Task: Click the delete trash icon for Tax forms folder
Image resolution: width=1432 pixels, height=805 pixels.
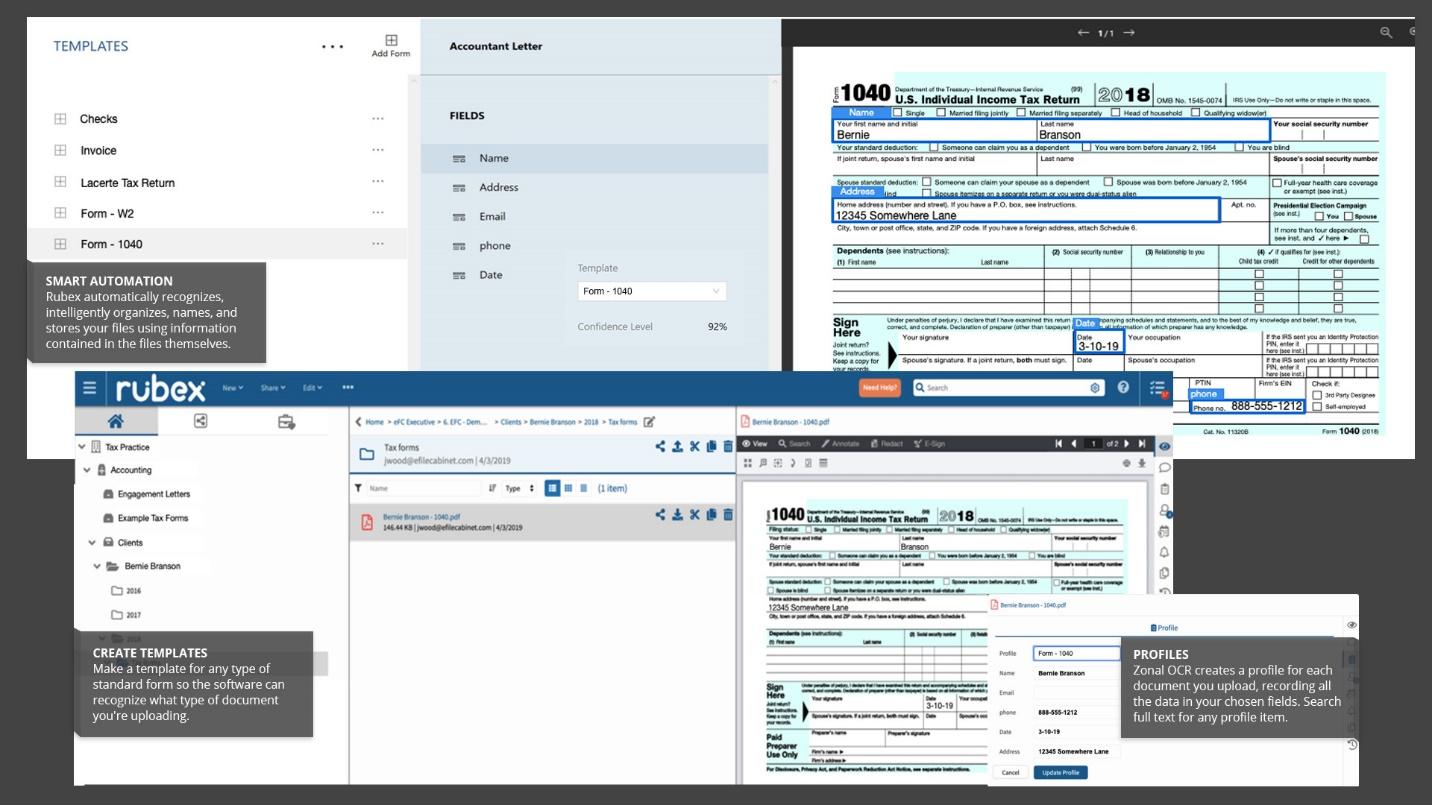Action: point(727,446)
